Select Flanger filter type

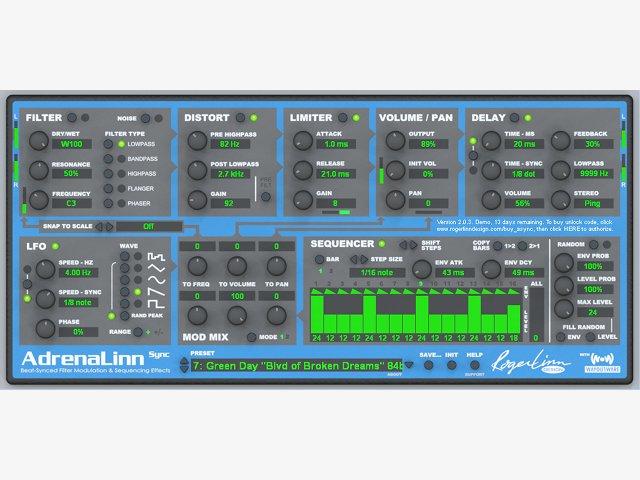(x=108, y=189)
